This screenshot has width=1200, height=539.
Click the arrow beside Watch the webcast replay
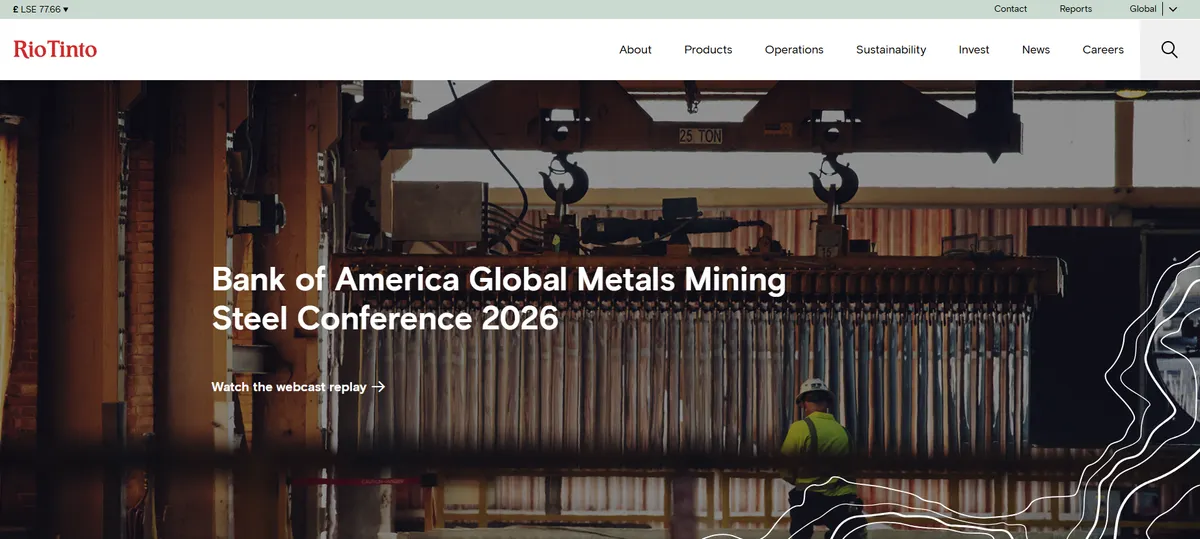click(x=378, y=387)
